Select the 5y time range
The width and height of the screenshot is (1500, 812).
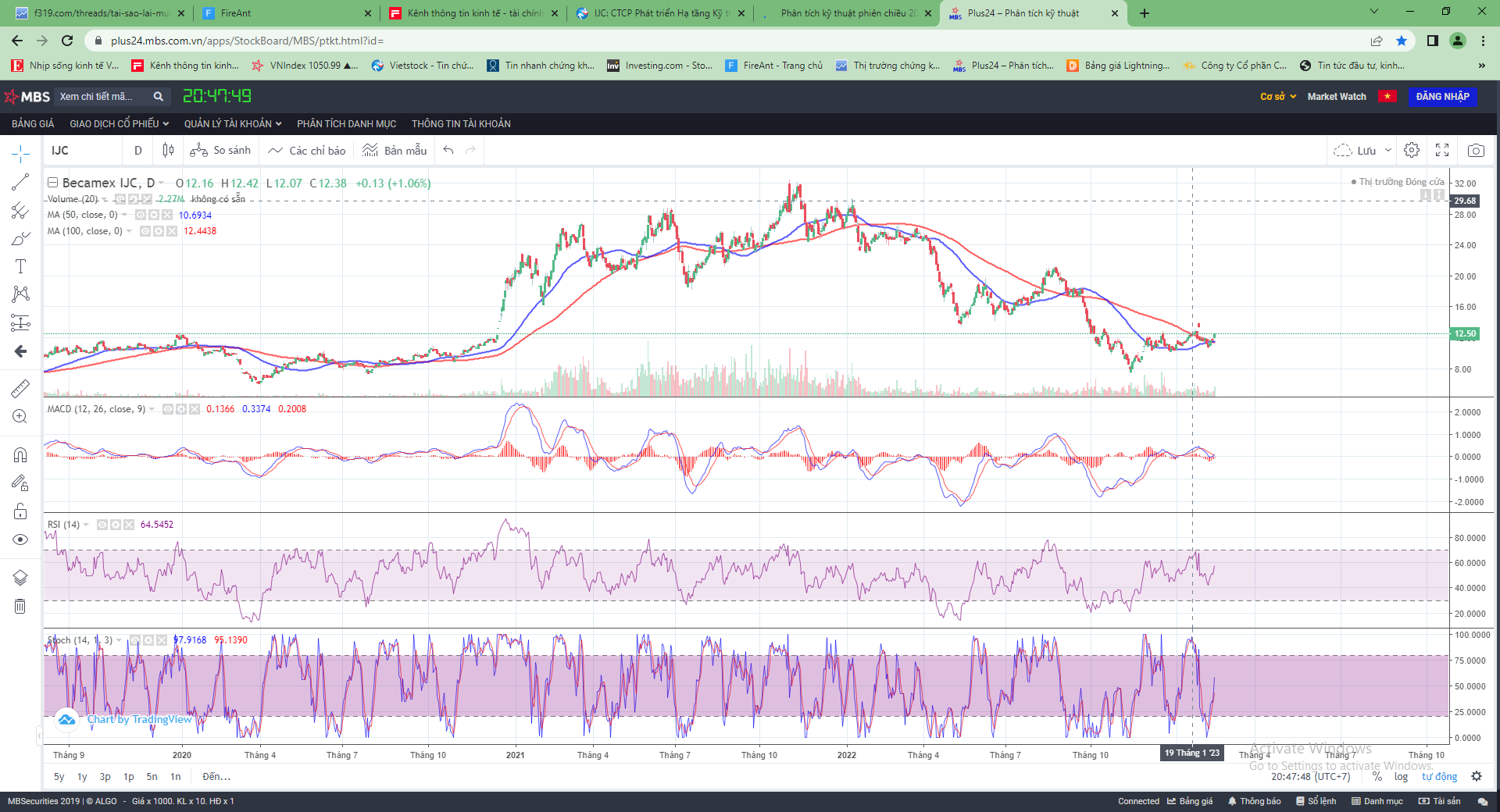[59, 777]
